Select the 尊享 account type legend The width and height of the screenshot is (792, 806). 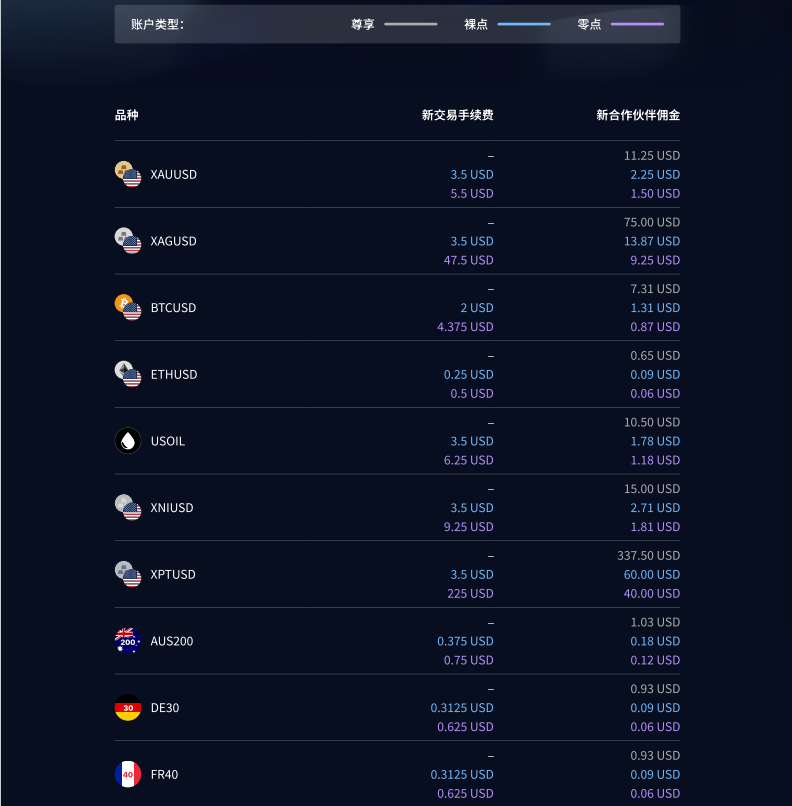[394, 24]
